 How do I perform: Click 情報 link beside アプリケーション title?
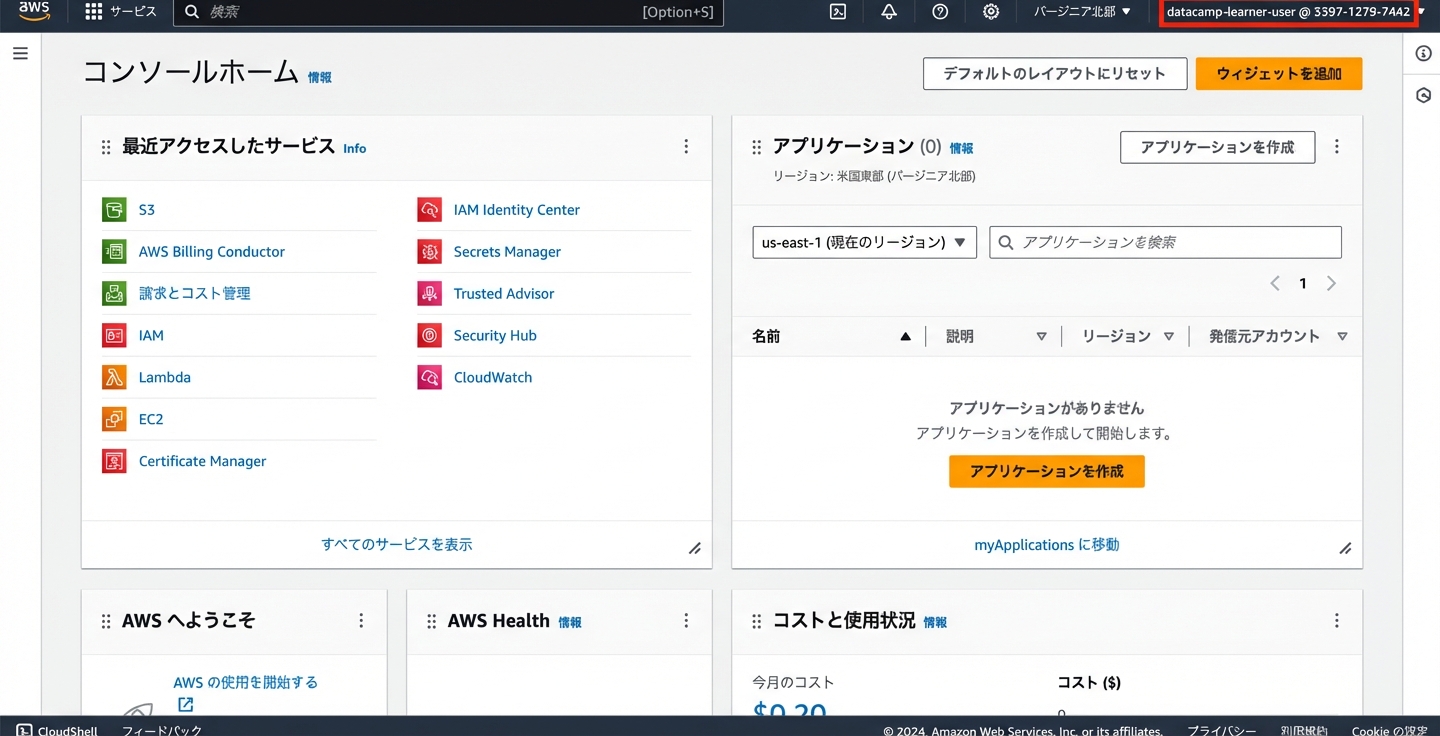pyautogui.click(x=961, y=148)
